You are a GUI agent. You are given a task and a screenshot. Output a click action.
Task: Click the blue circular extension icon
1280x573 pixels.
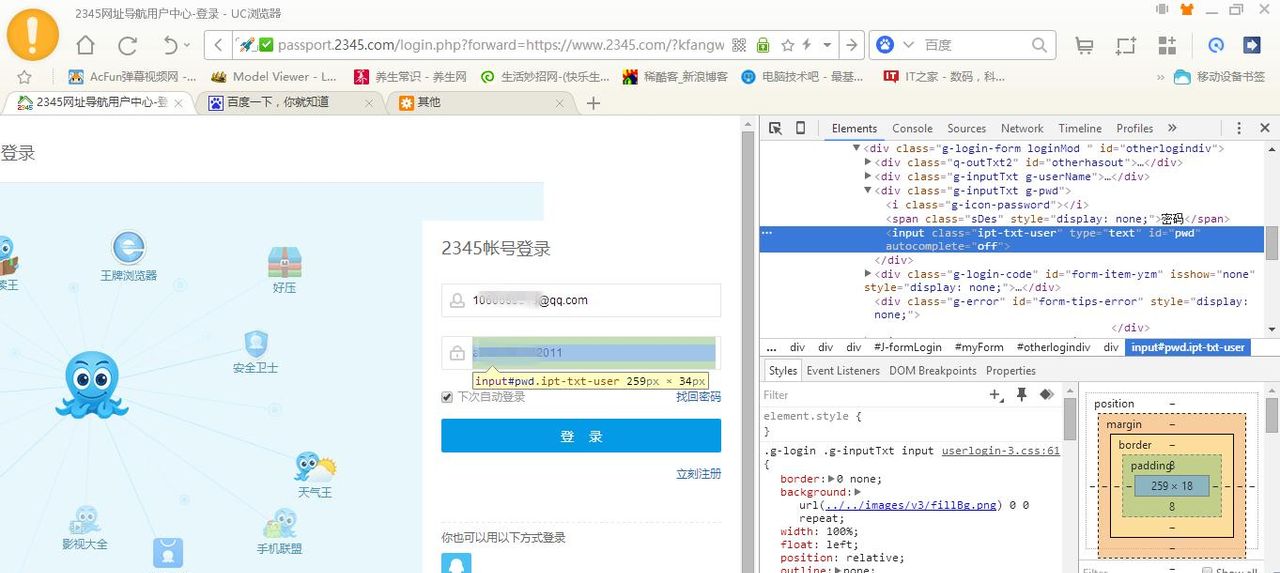[x=1216, y=45]
